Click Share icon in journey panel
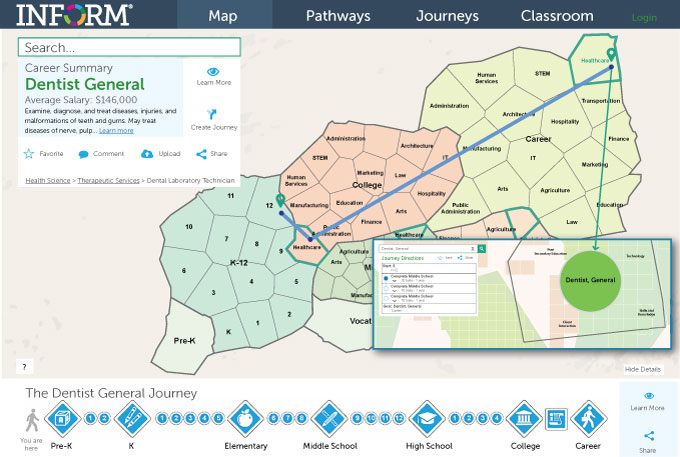 pyautogui.click(x=649, y=436)
